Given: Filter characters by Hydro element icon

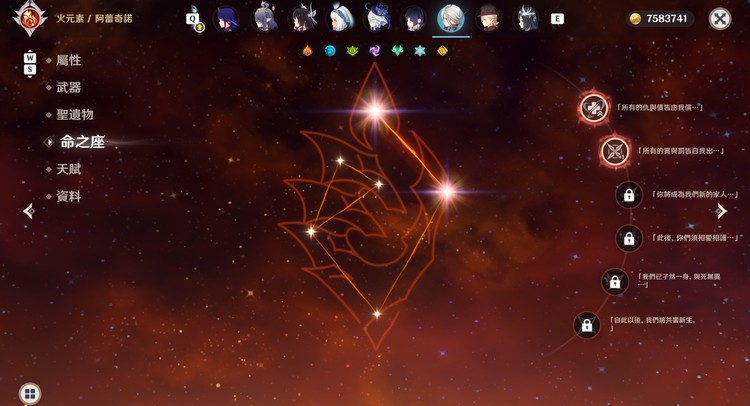Looking at the screenshot, I should (330, 50).
